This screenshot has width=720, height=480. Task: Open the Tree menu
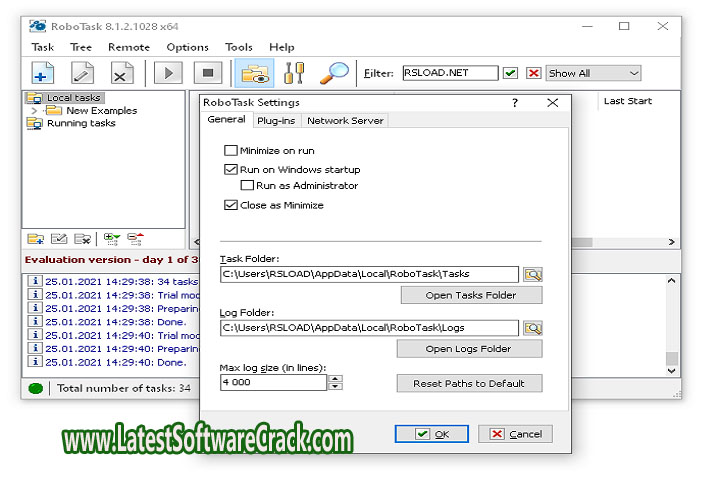[81, 47]
